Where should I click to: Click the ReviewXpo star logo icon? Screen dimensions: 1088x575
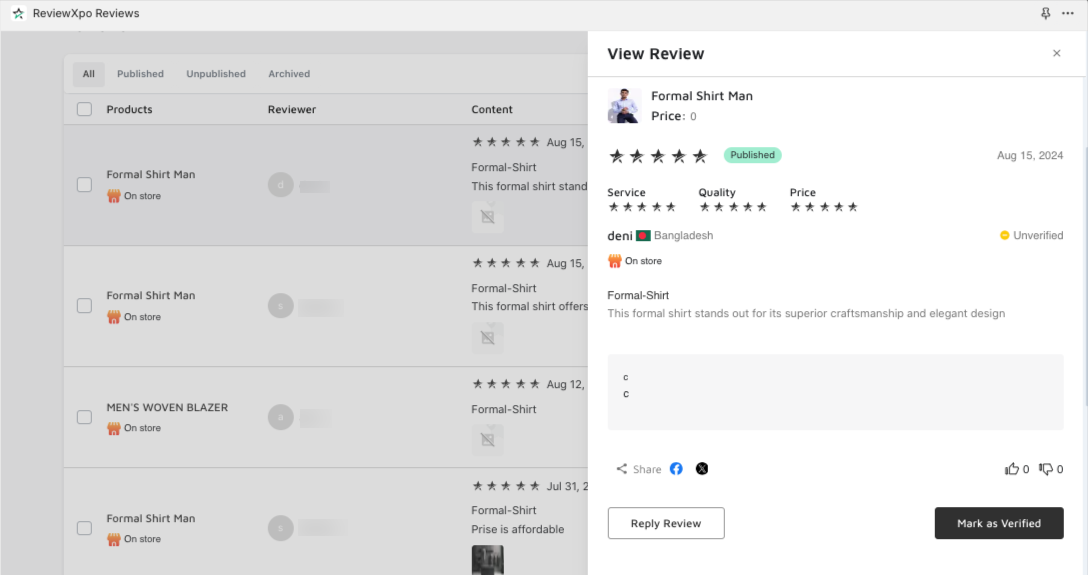[19, 13]
